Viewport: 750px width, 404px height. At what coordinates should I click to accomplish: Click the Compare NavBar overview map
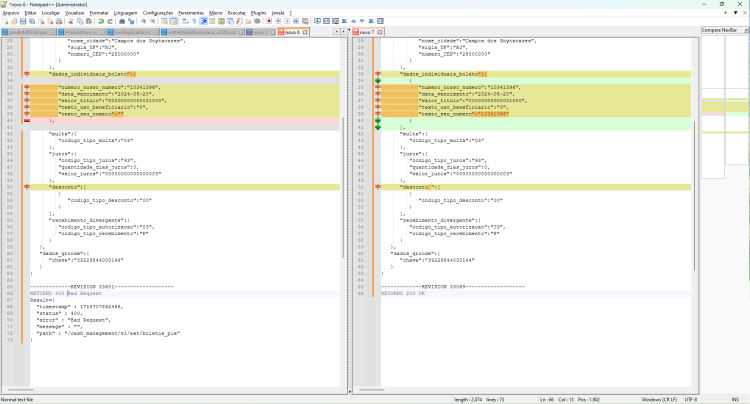click(x=725, y=108)
